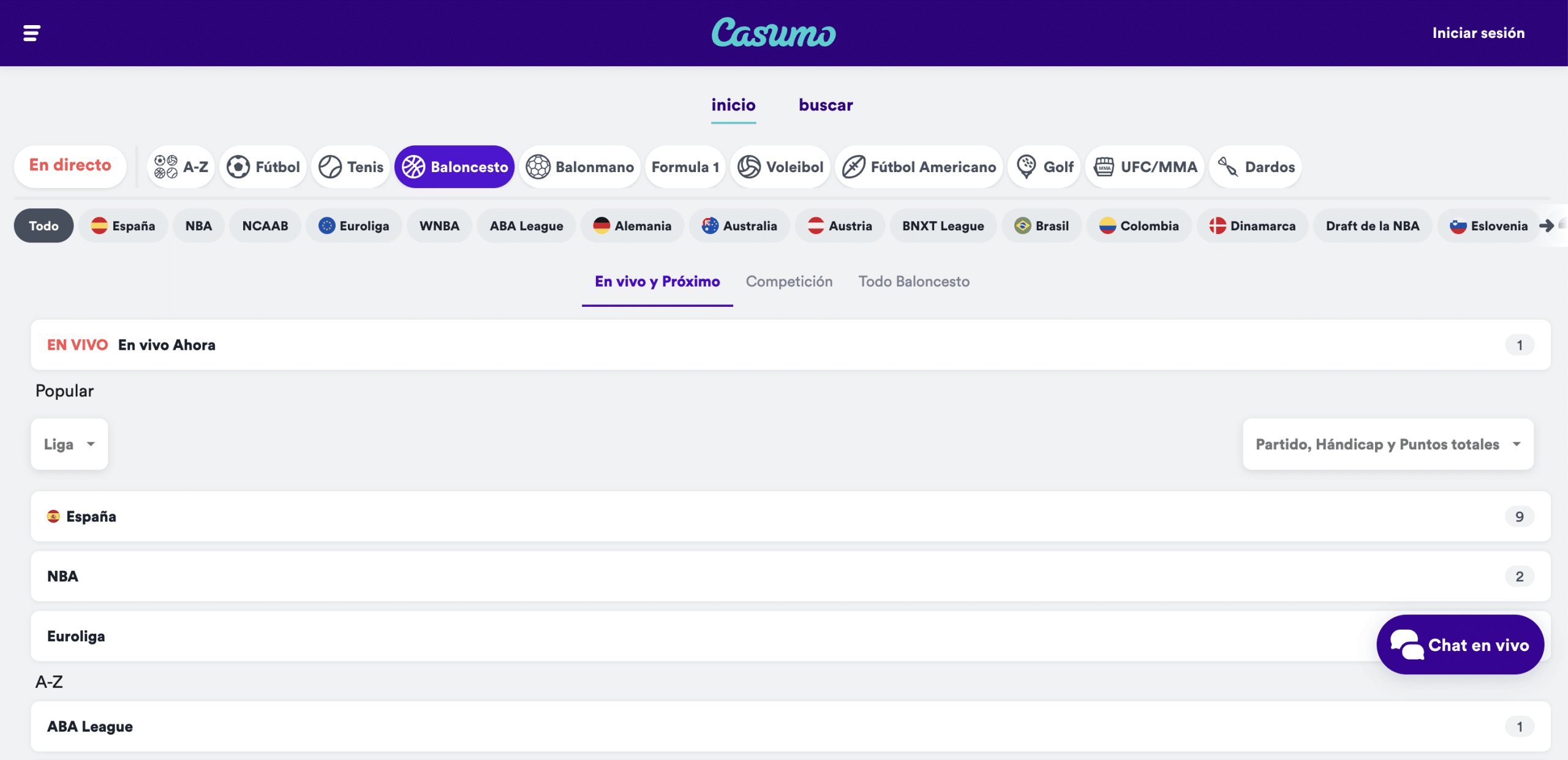
Task: Open the Liga dropdown
Action: pyautogui.click(x=69, y=444)
